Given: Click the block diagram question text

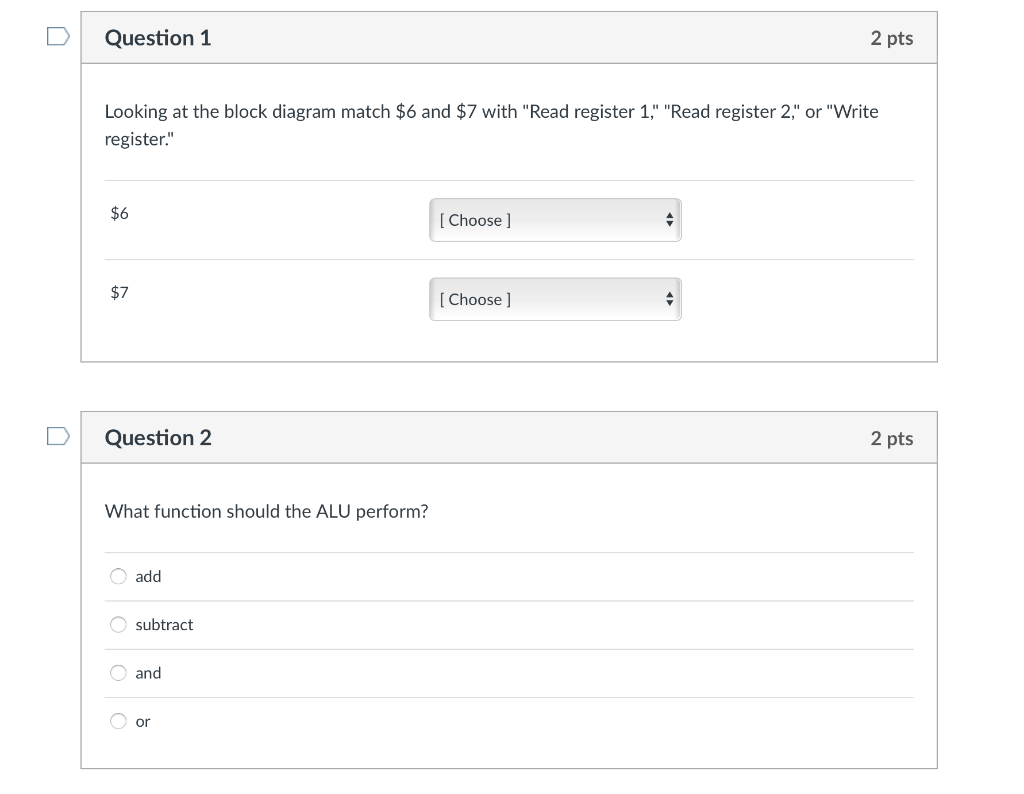Looking at the screenshot, I should 492,124.
